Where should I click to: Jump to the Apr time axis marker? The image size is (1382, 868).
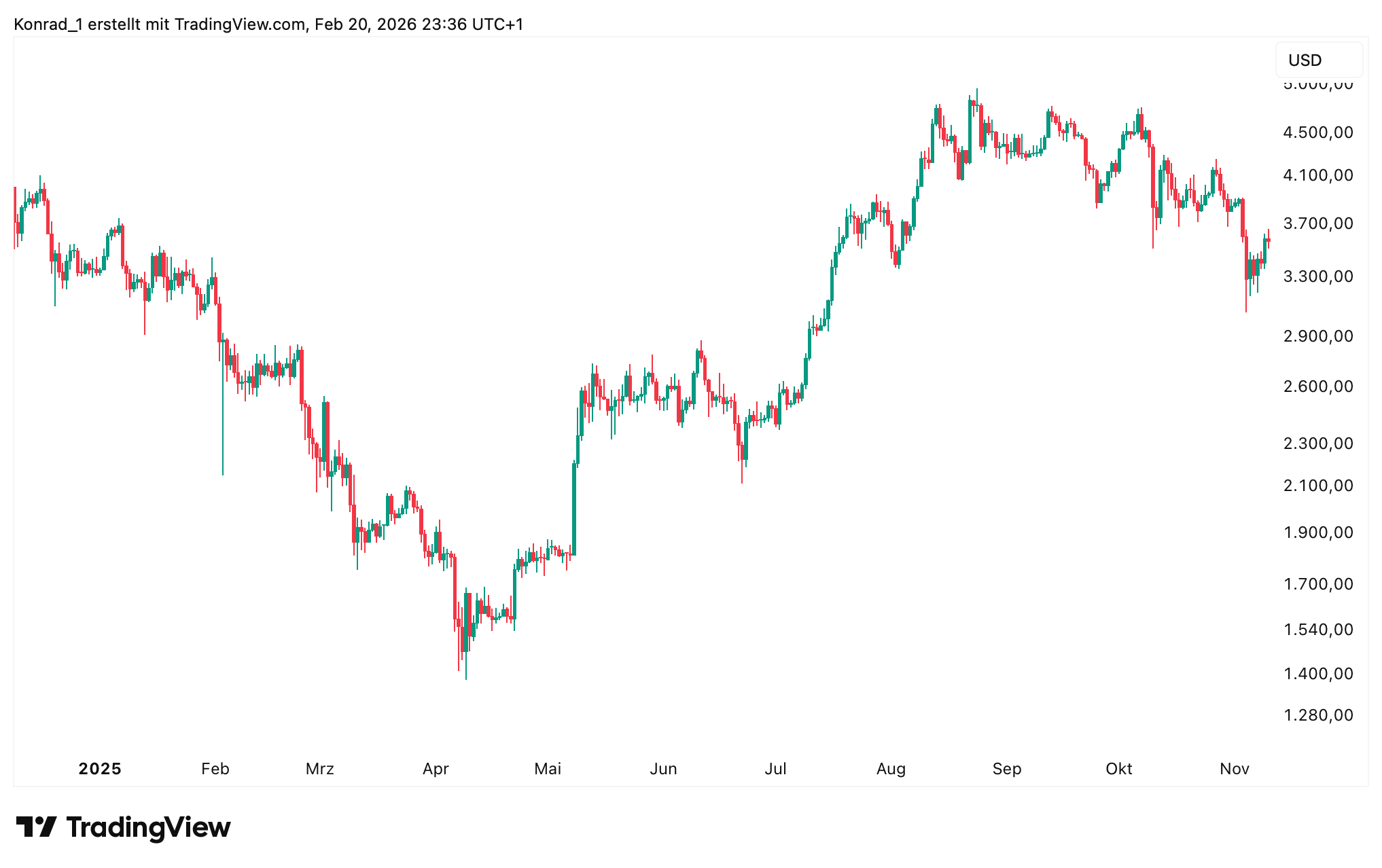(x=436, y=769)
